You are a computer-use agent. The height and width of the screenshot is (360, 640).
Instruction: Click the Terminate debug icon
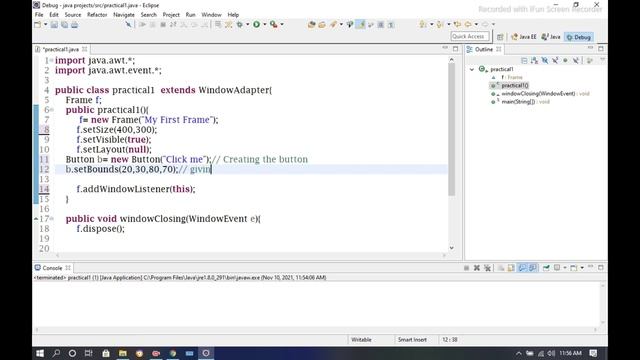tap(163, 25)
